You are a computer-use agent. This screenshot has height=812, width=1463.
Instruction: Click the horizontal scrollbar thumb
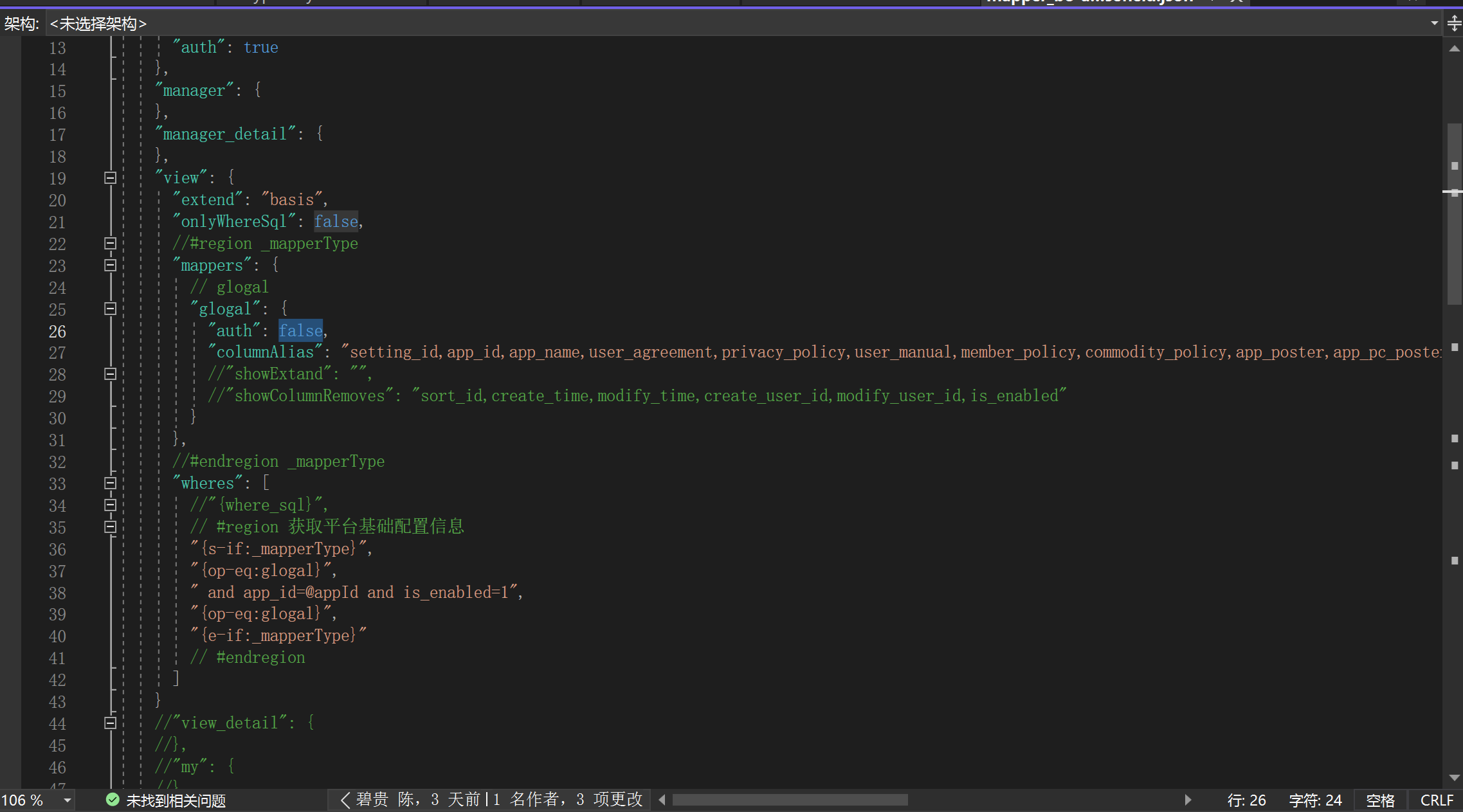pyautogui.click(x=790, y=800)
